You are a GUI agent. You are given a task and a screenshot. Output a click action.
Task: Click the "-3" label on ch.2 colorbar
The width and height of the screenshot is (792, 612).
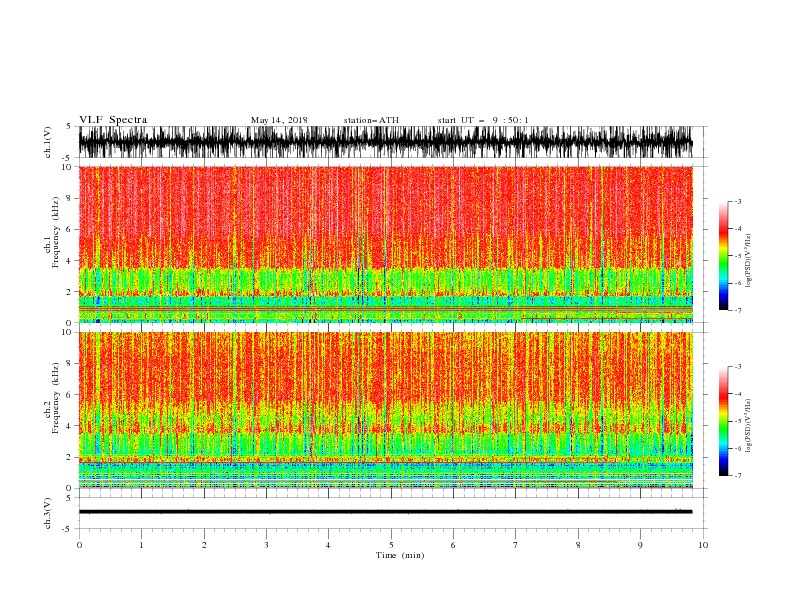pos(737,367)
